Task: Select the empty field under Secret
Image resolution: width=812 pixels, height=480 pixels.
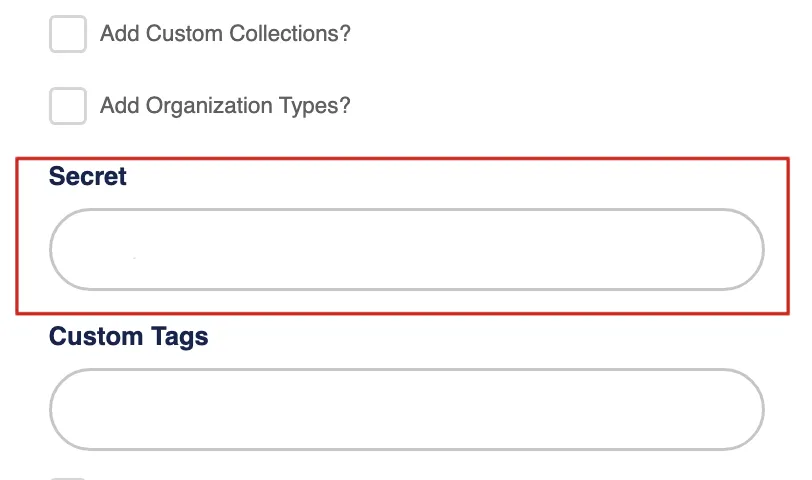Action: pyautogui.click(x=406, y=250)
